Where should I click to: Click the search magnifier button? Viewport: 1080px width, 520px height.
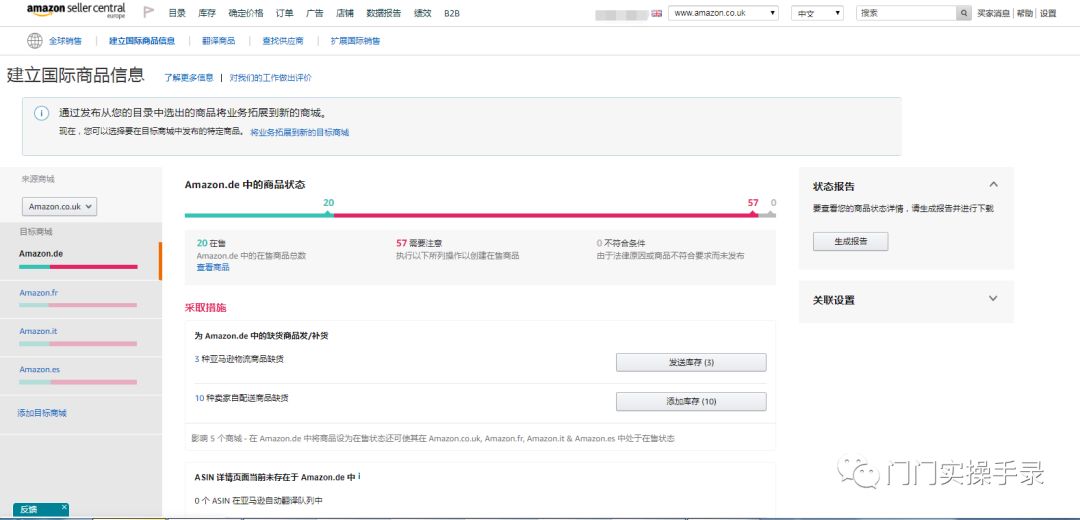click(x=964, y=13)
